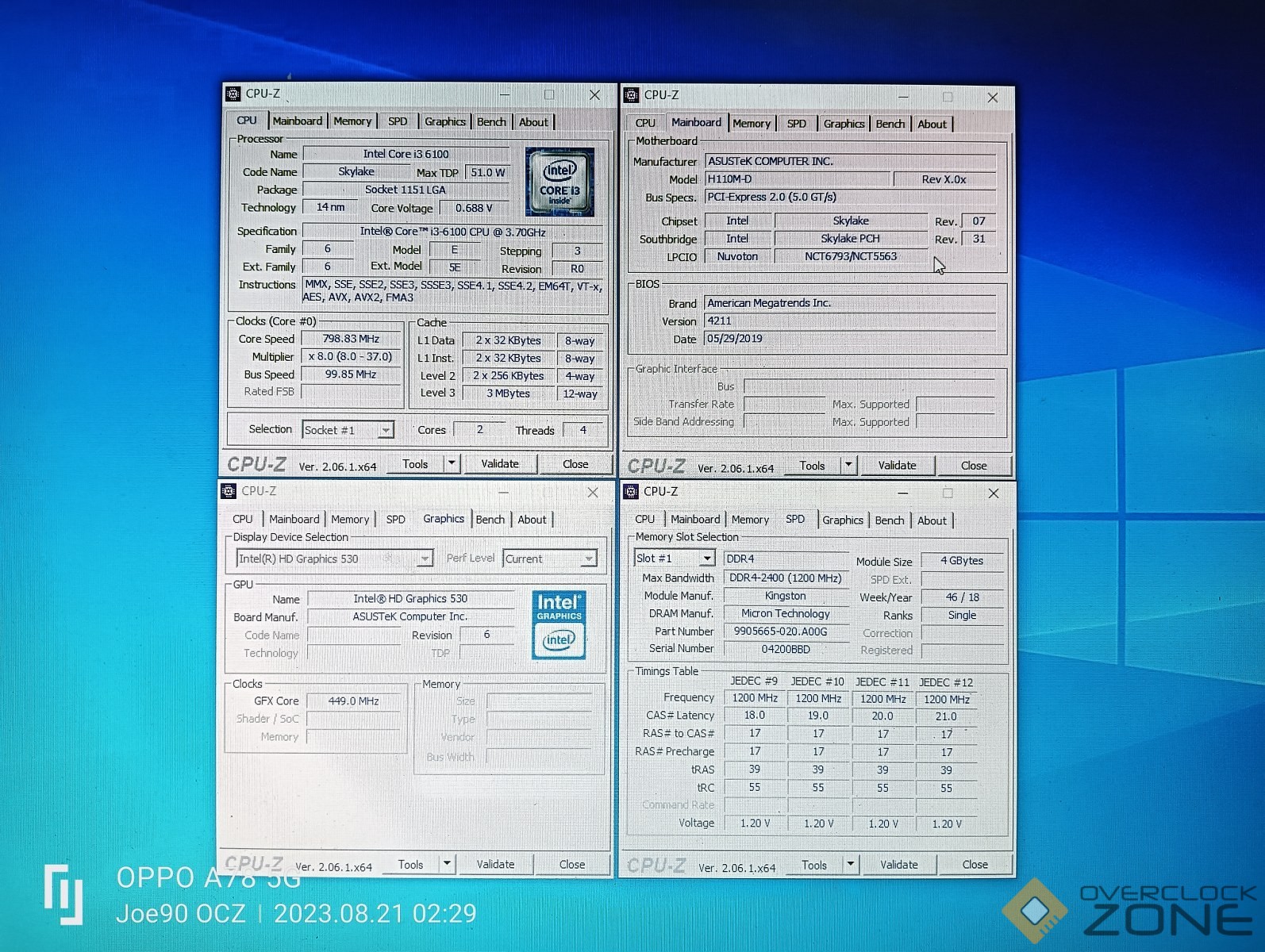Screen dimensions: 1265x952
Task: Open Mainboard tab in the top-left CPU window
Action: (x=298, y=121)
